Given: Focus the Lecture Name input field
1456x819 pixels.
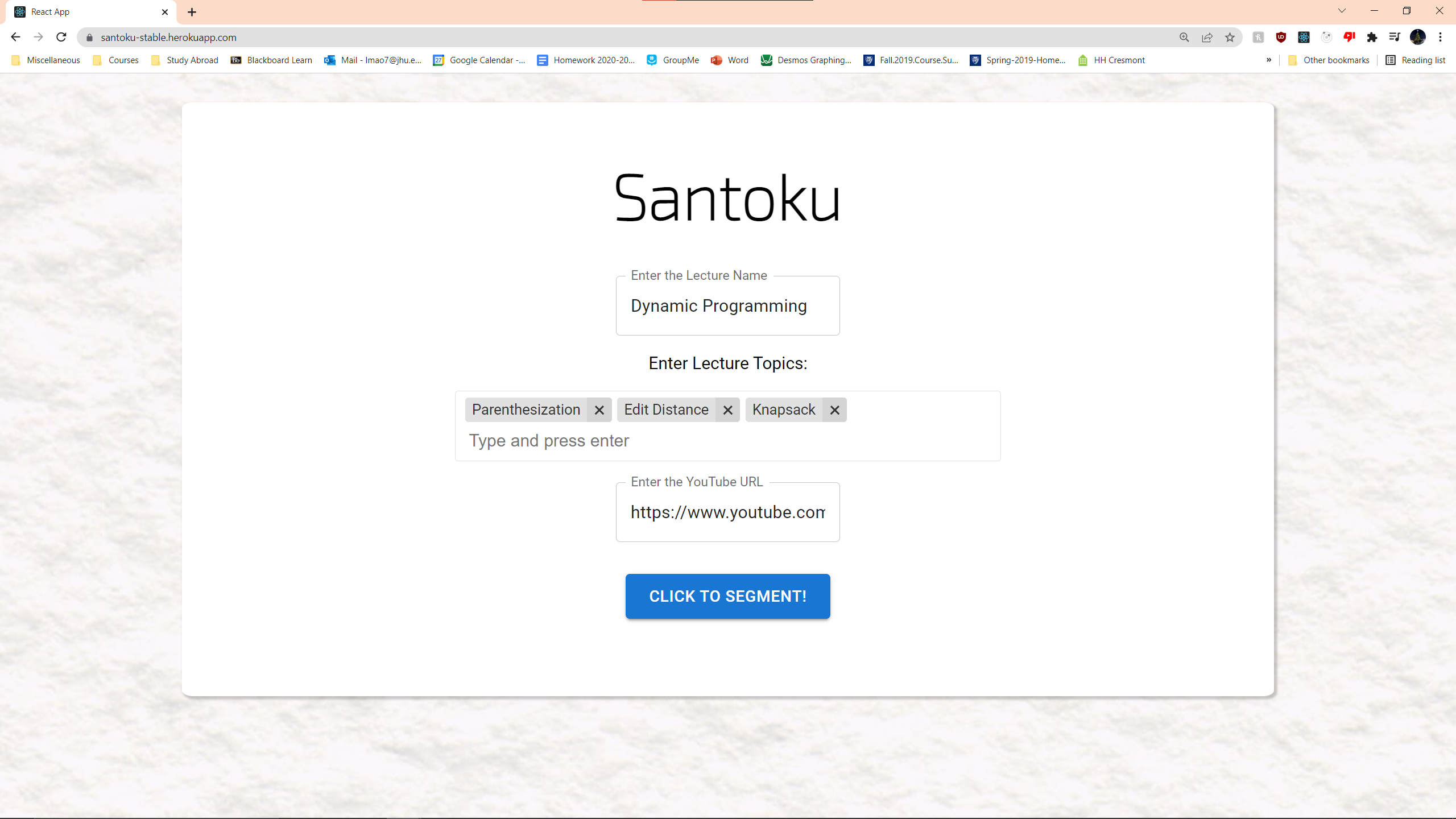Looking at the screenshot, I should click(x=727, y=306).
